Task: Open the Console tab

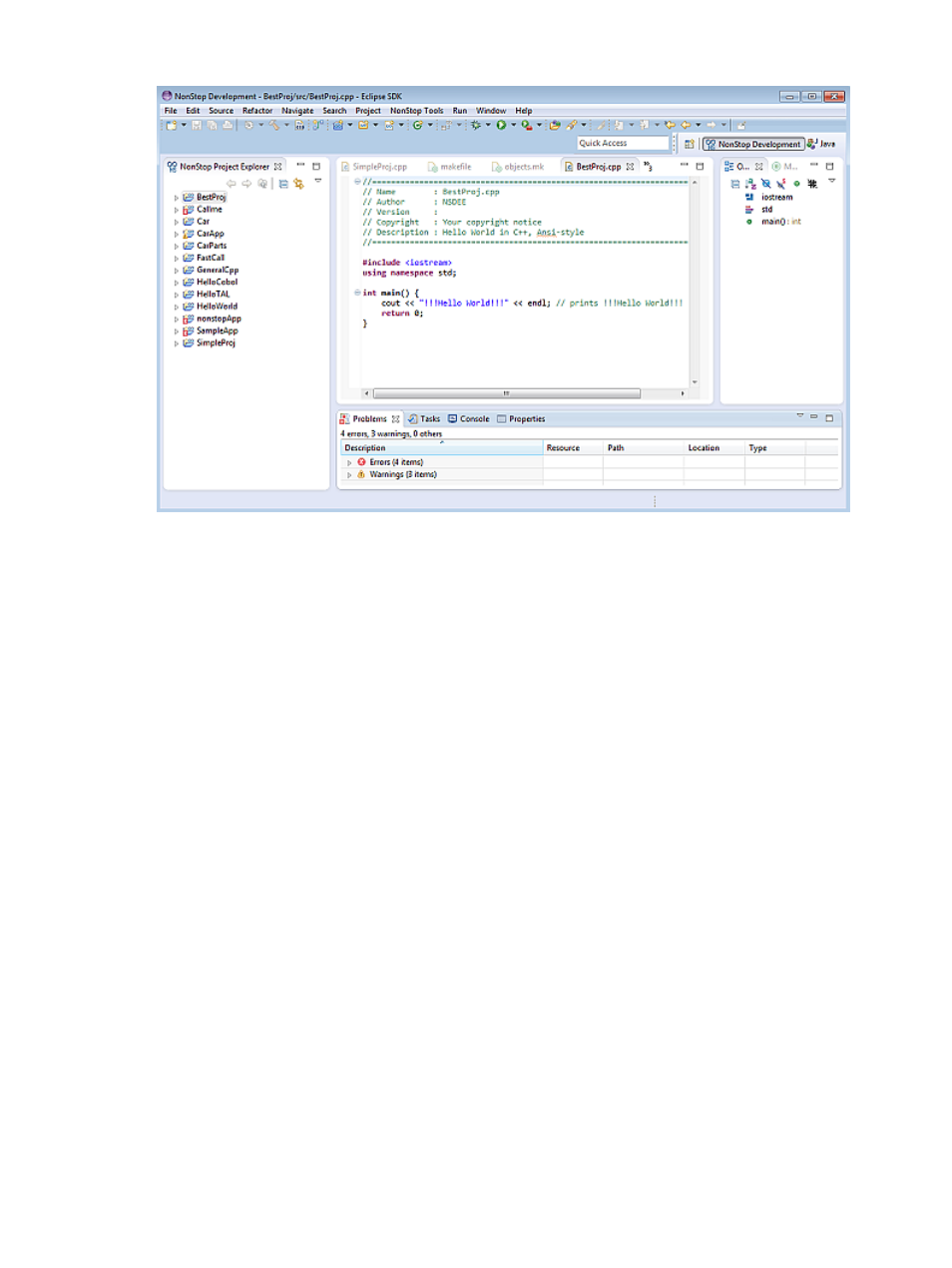Action: tap(469, 419)
